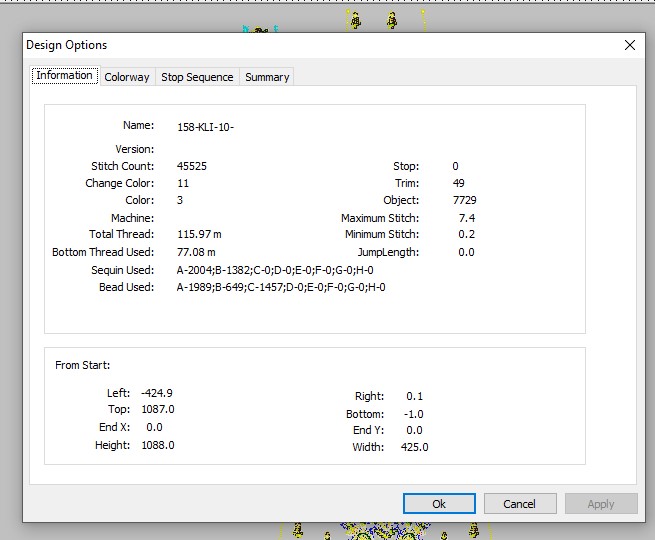
Task: Click the Height value 1088.0
Action: (158, 445)
